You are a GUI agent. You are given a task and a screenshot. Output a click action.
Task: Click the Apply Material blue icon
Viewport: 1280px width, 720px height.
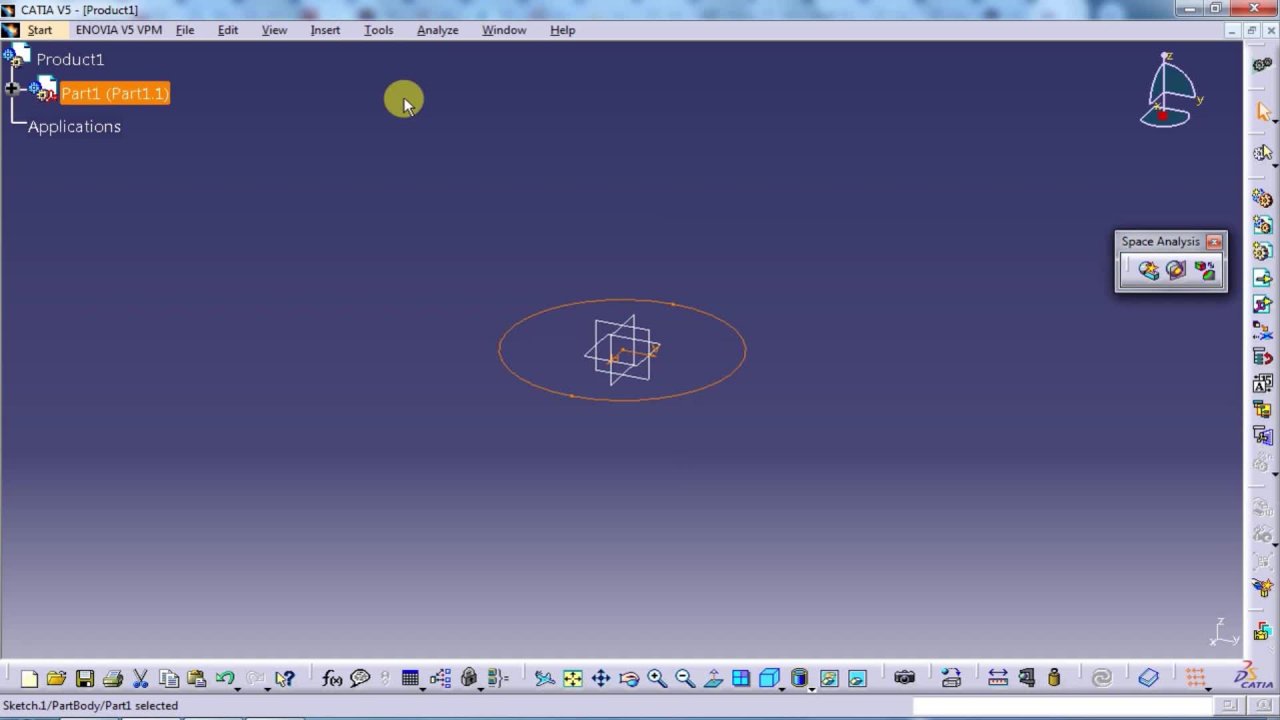click(1148, 678)
